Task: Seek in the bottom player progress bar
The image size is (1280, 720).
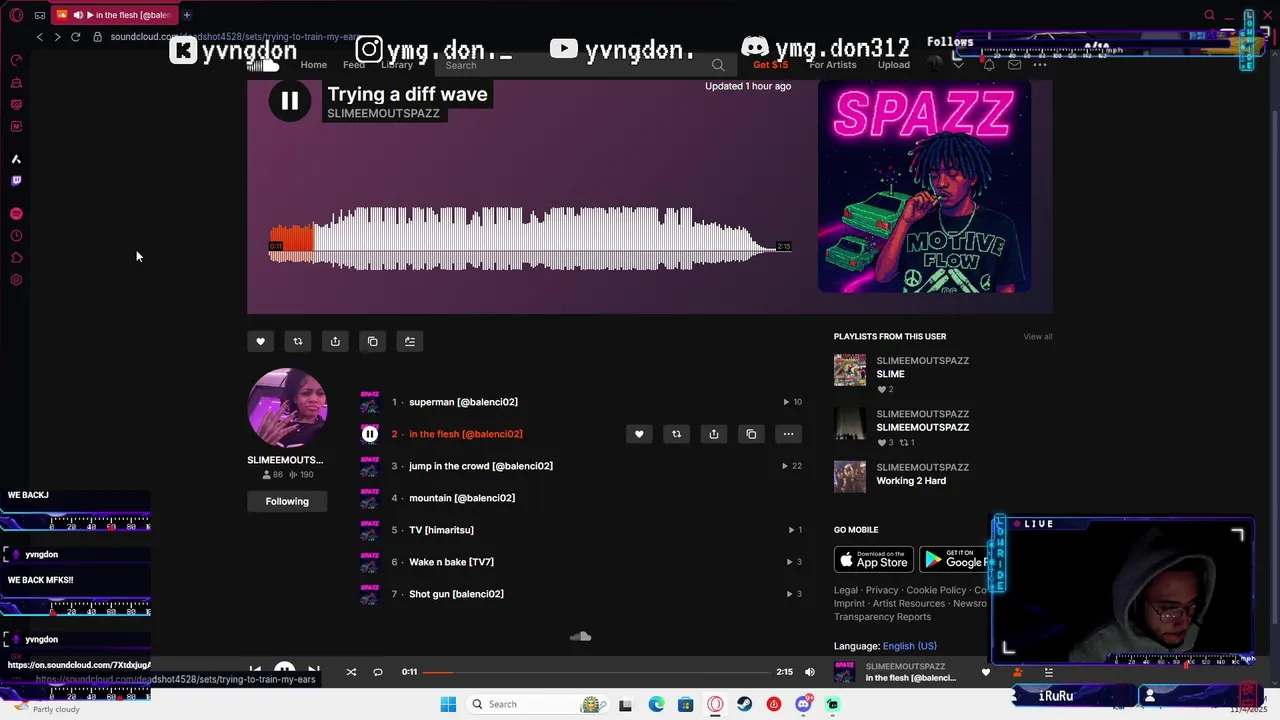Action: pos(597,672)
